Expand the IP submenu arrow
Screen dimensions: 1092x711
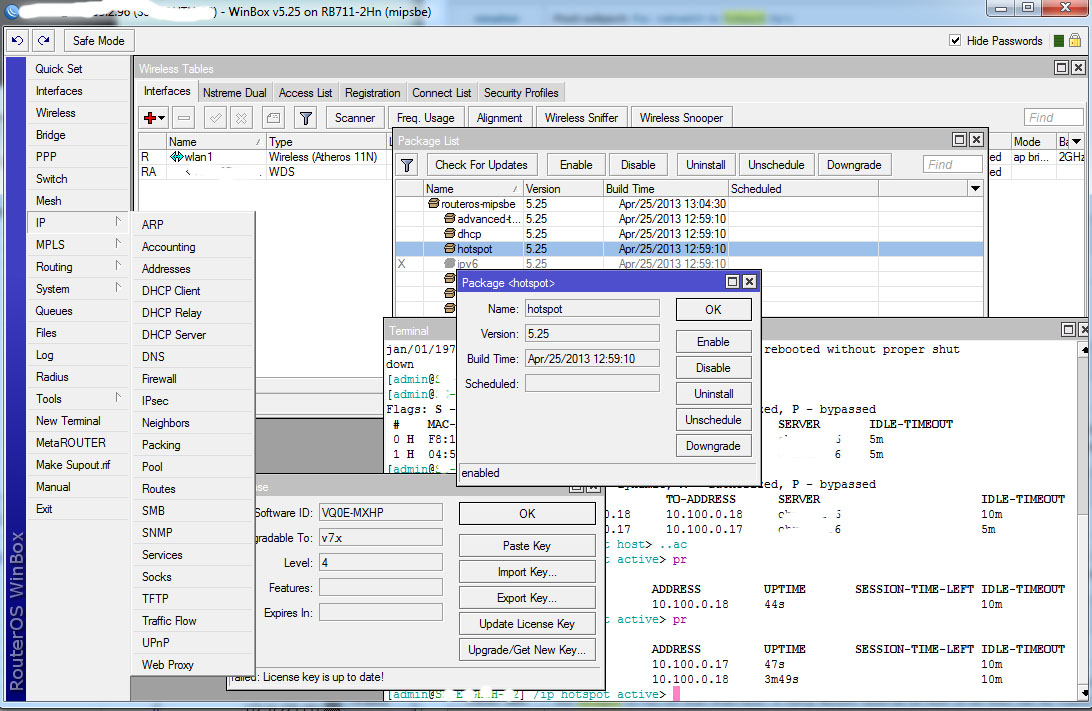pyautogui.click(x=118, y=221)
